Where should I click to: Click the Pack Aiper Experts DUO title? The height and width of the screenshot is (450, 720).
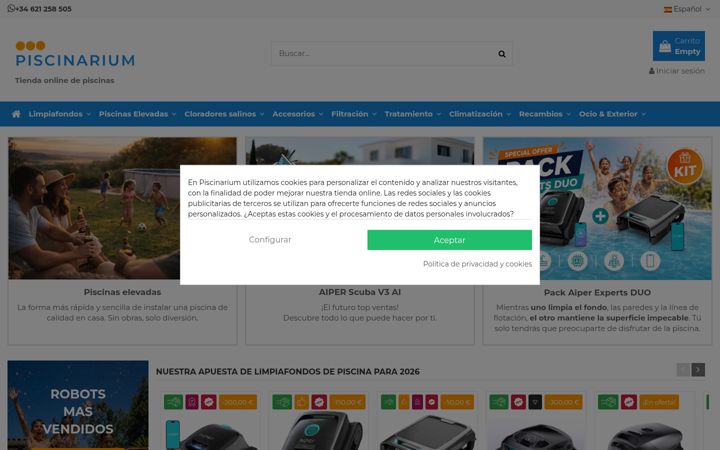tap(597, 292)
